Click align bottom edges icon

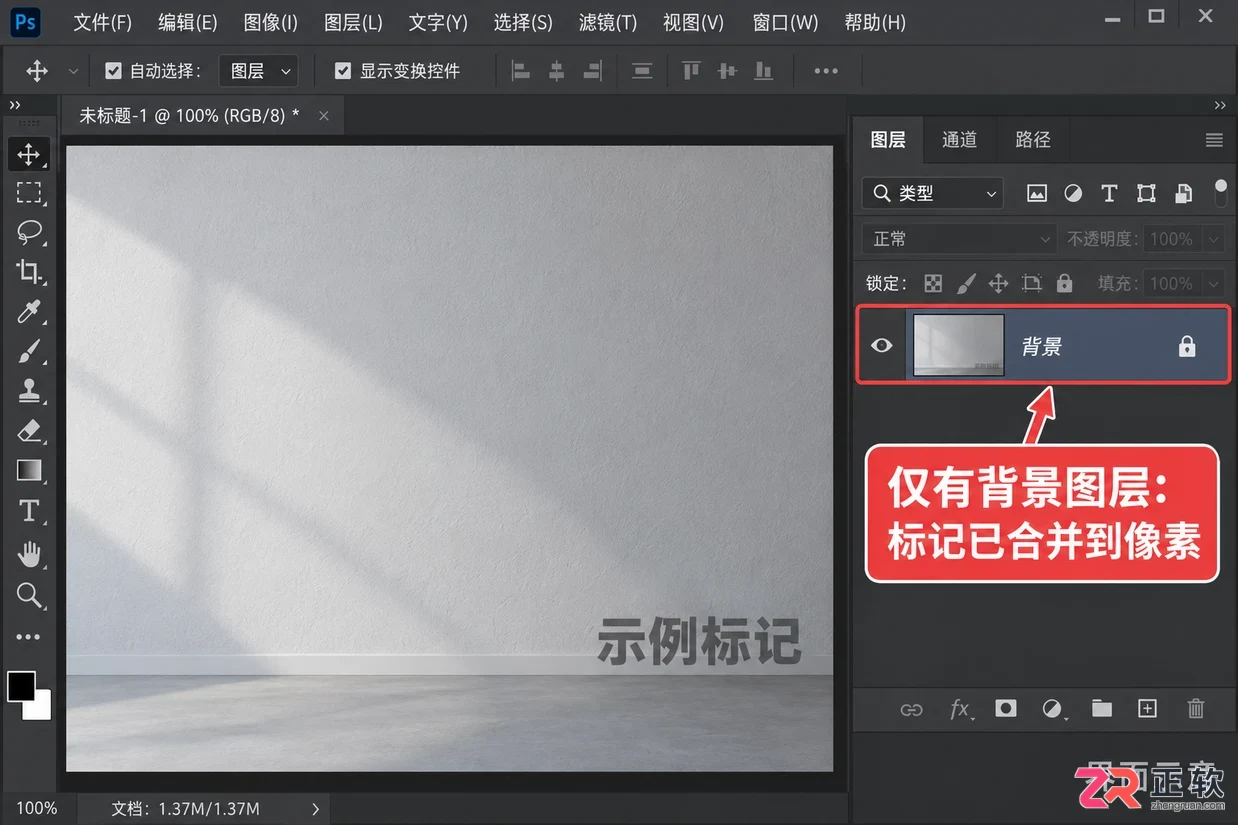click(x=763, y=71)
